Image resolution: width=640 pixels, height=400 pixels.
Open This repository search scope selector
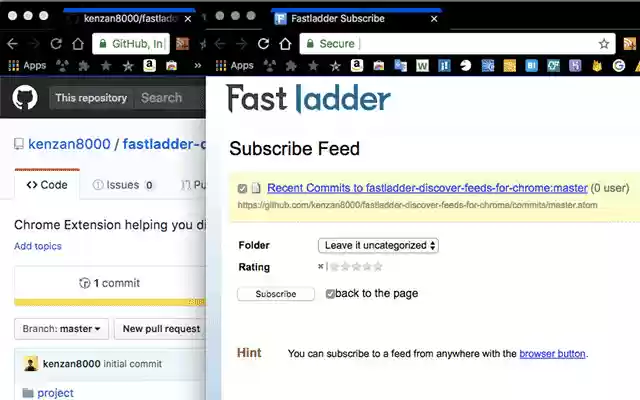click(x=91, y=98)
